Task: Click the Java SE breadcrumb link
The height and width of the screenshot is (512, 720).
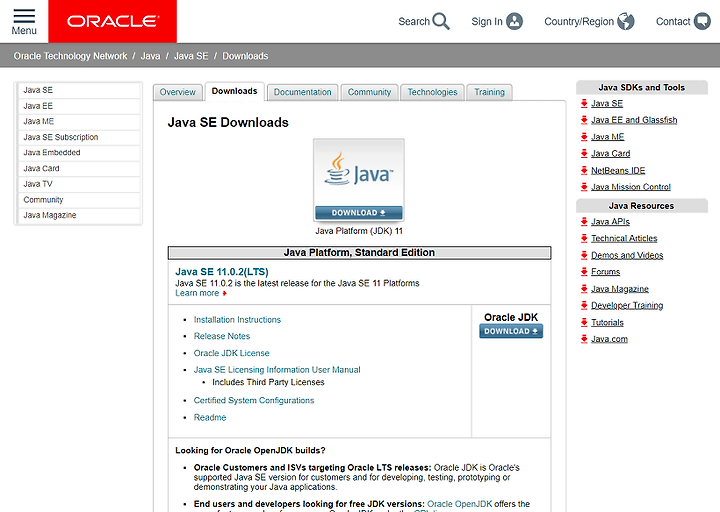Action: pos(191,56)
